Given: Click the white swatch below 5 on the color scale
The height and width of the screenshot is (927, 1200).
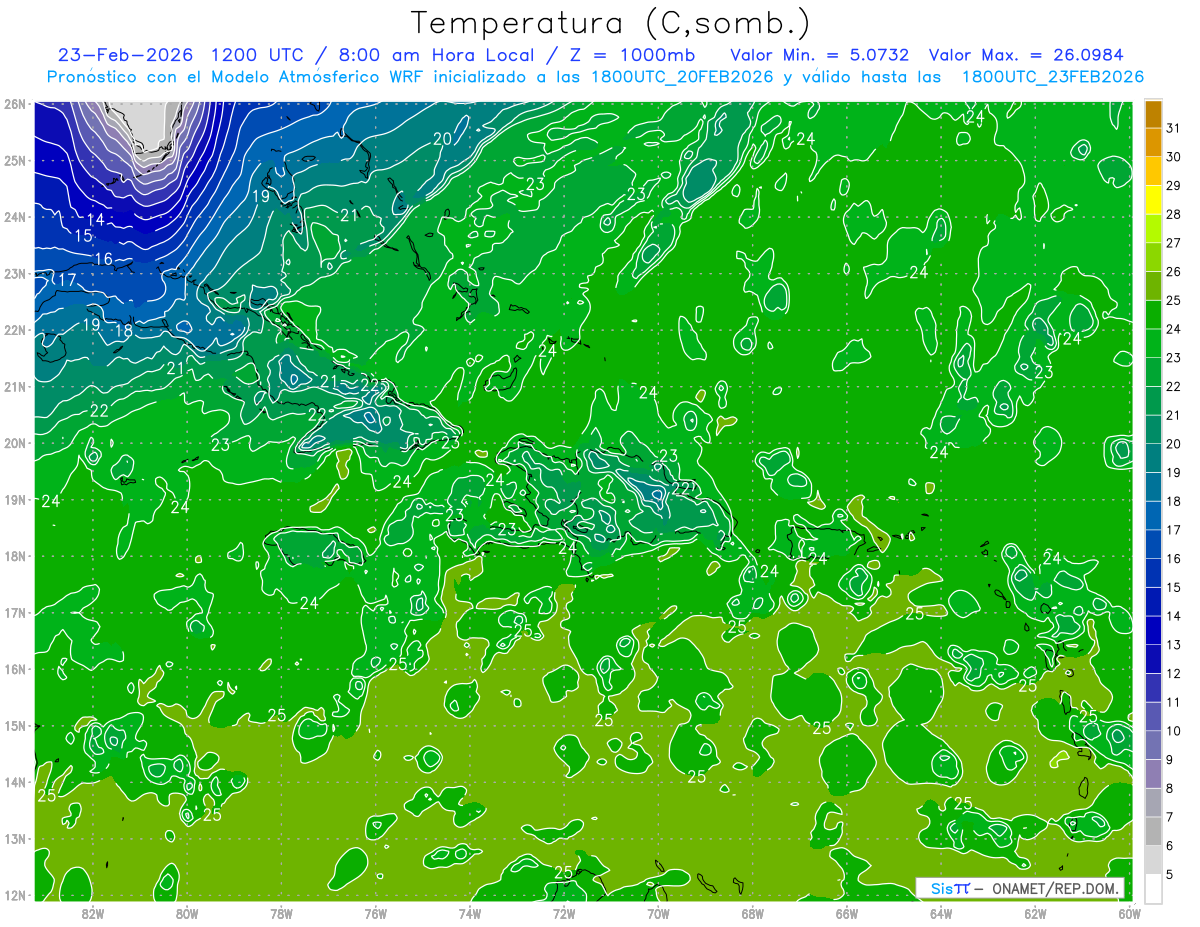Looking at the screenshot, I should click(x=1153, y=888).
